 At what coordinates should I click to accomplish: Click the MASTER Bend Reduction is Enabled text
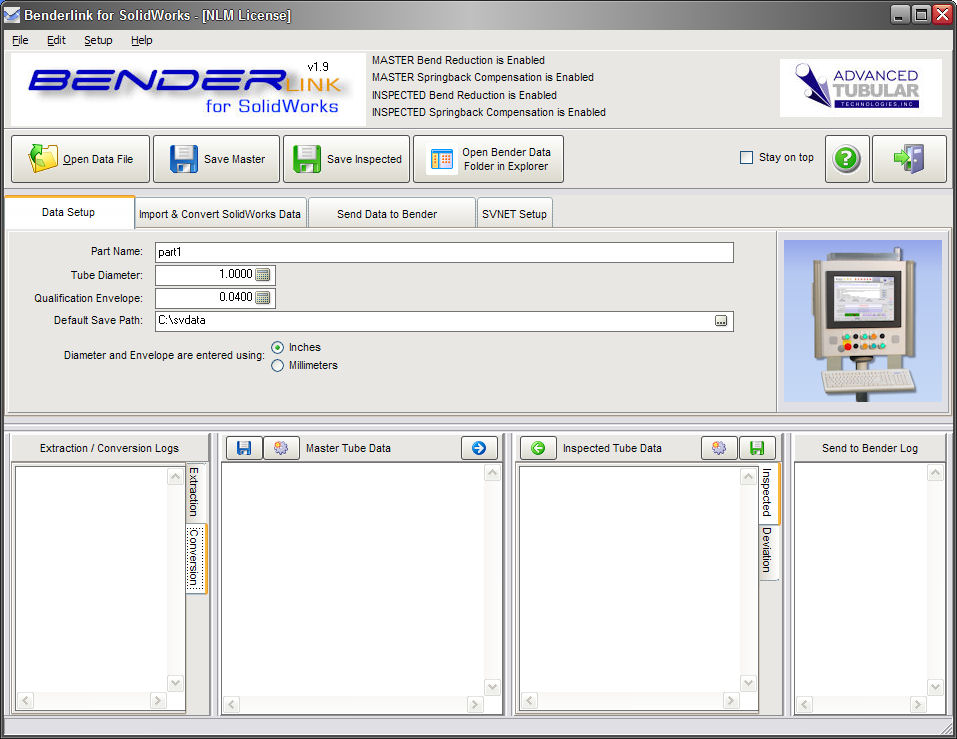(x=458, y=60)
